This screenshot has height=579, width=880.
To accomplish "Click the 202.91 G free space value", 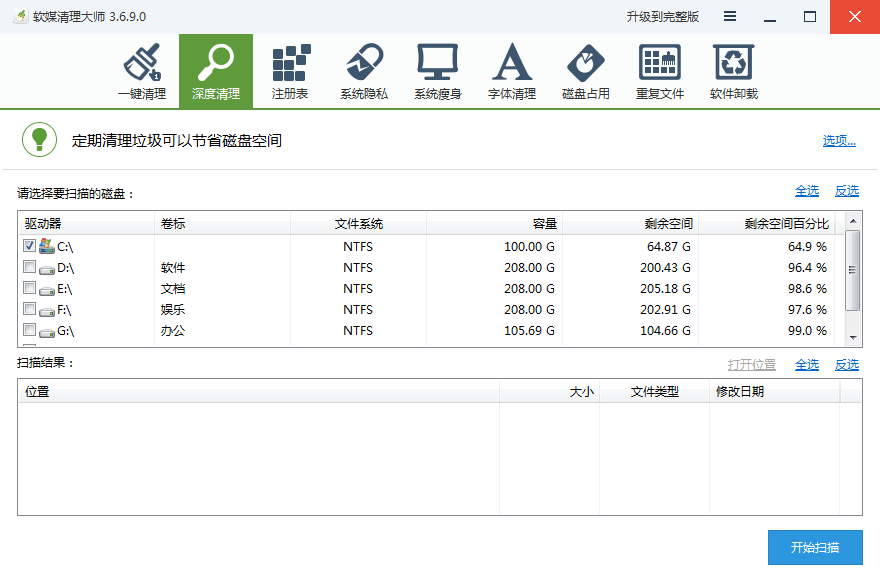I will 665,310.
